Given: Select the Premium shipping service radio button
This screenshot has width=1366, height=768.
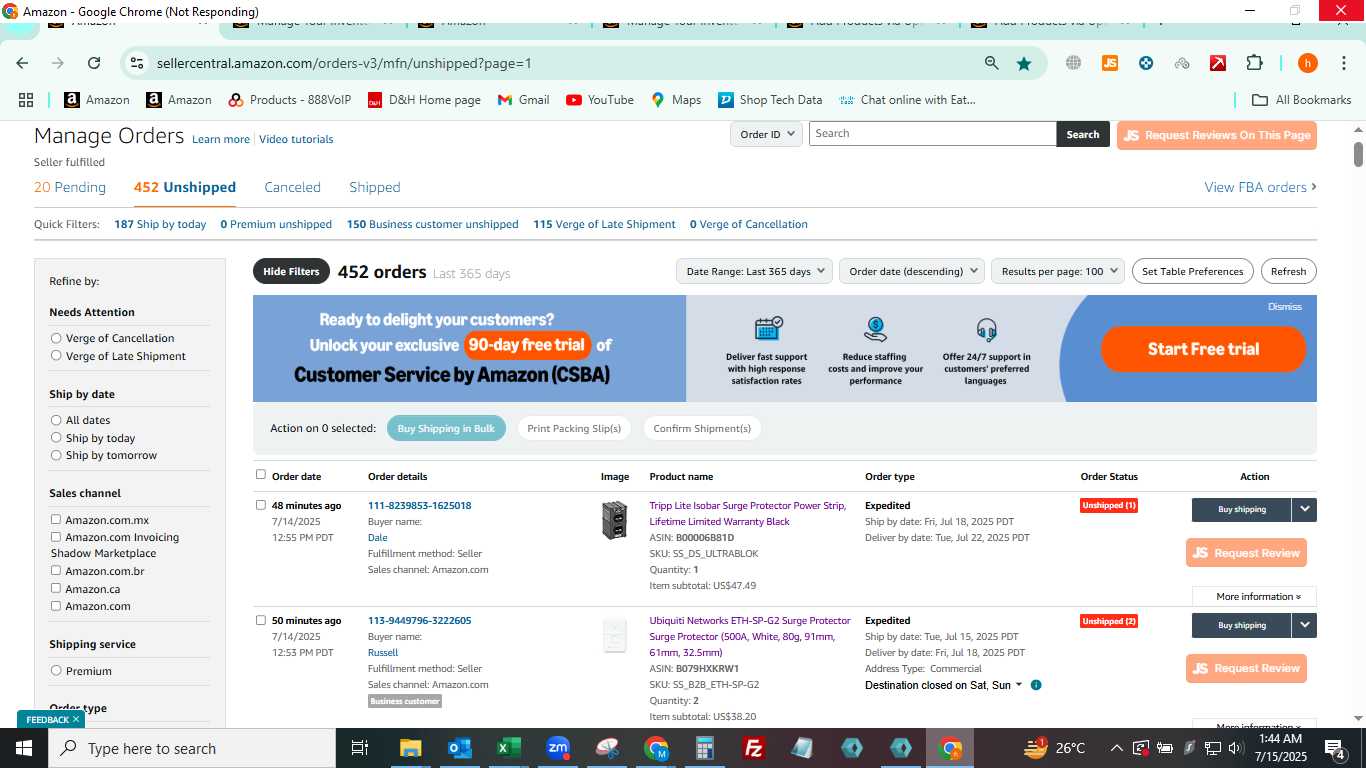Looking at the screenshot, I should click(56, 670).
